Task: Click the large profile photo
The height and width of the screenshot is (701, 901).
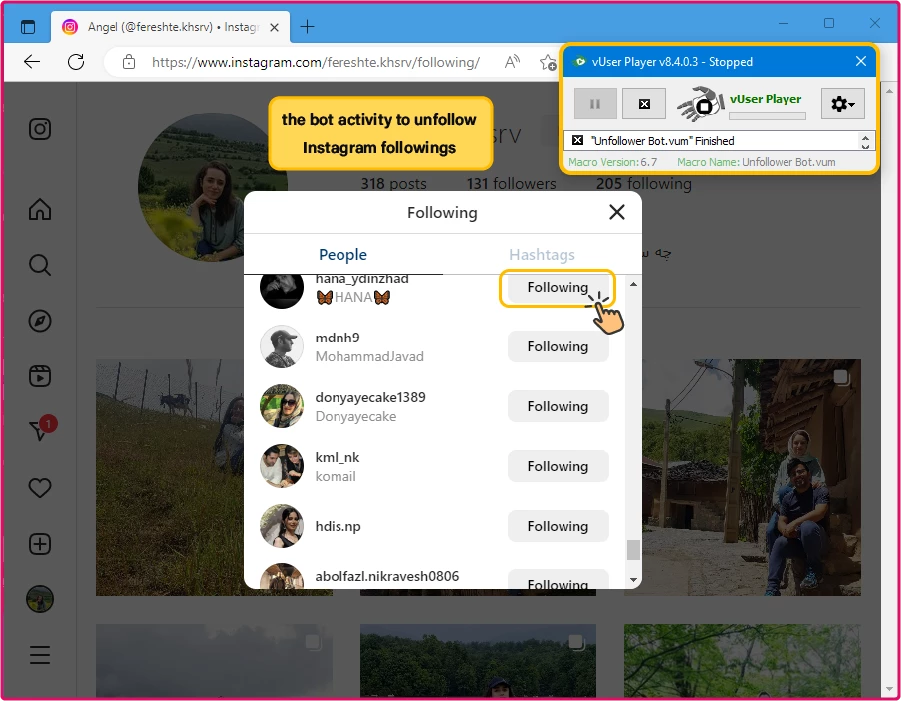Action: click(213, 187)
